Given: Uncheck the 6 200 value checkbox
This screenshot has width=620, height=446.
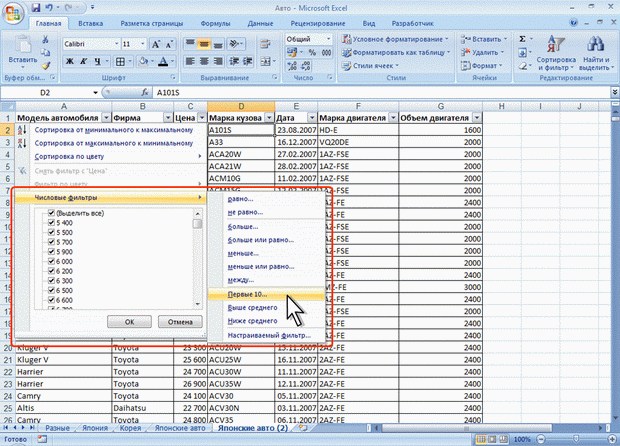Looking at the screenshot, I should click(51, 271).
